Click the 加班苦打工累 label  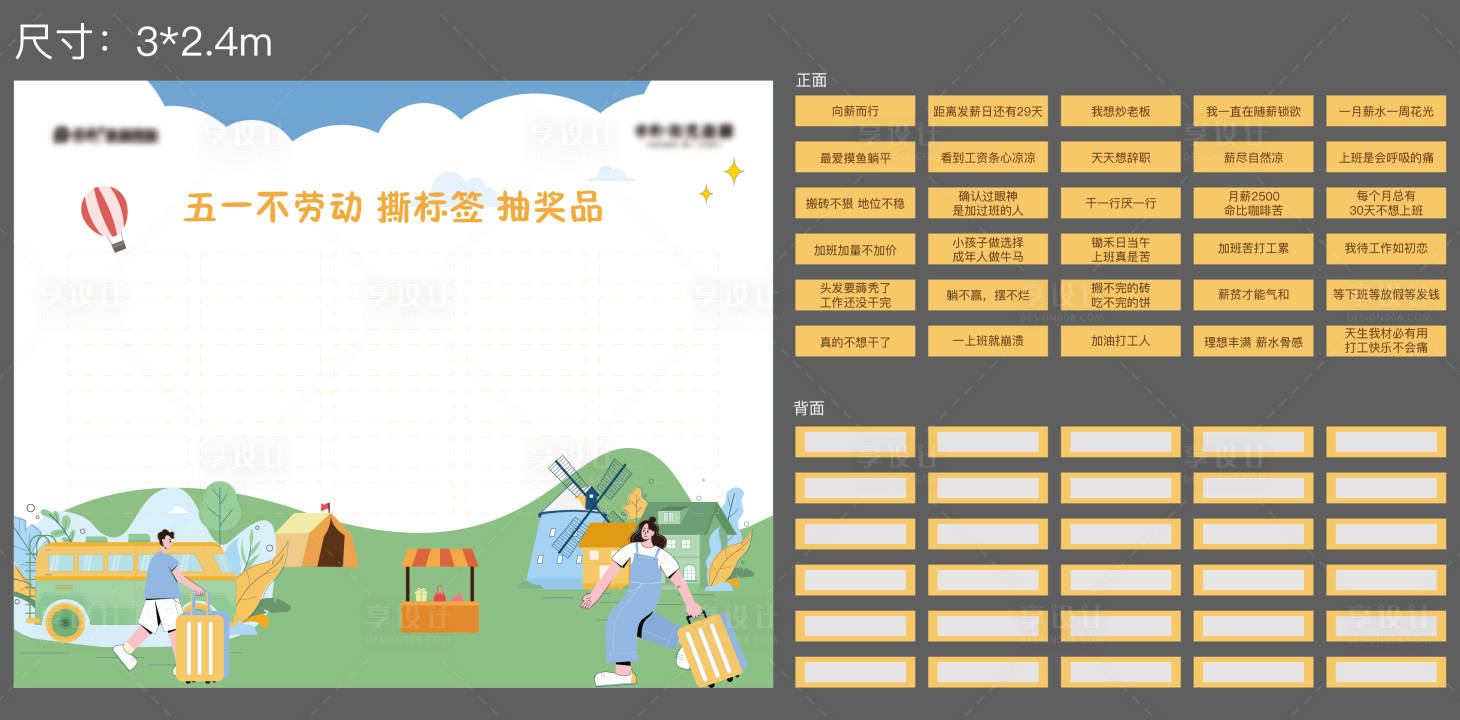click(1253, 249)
